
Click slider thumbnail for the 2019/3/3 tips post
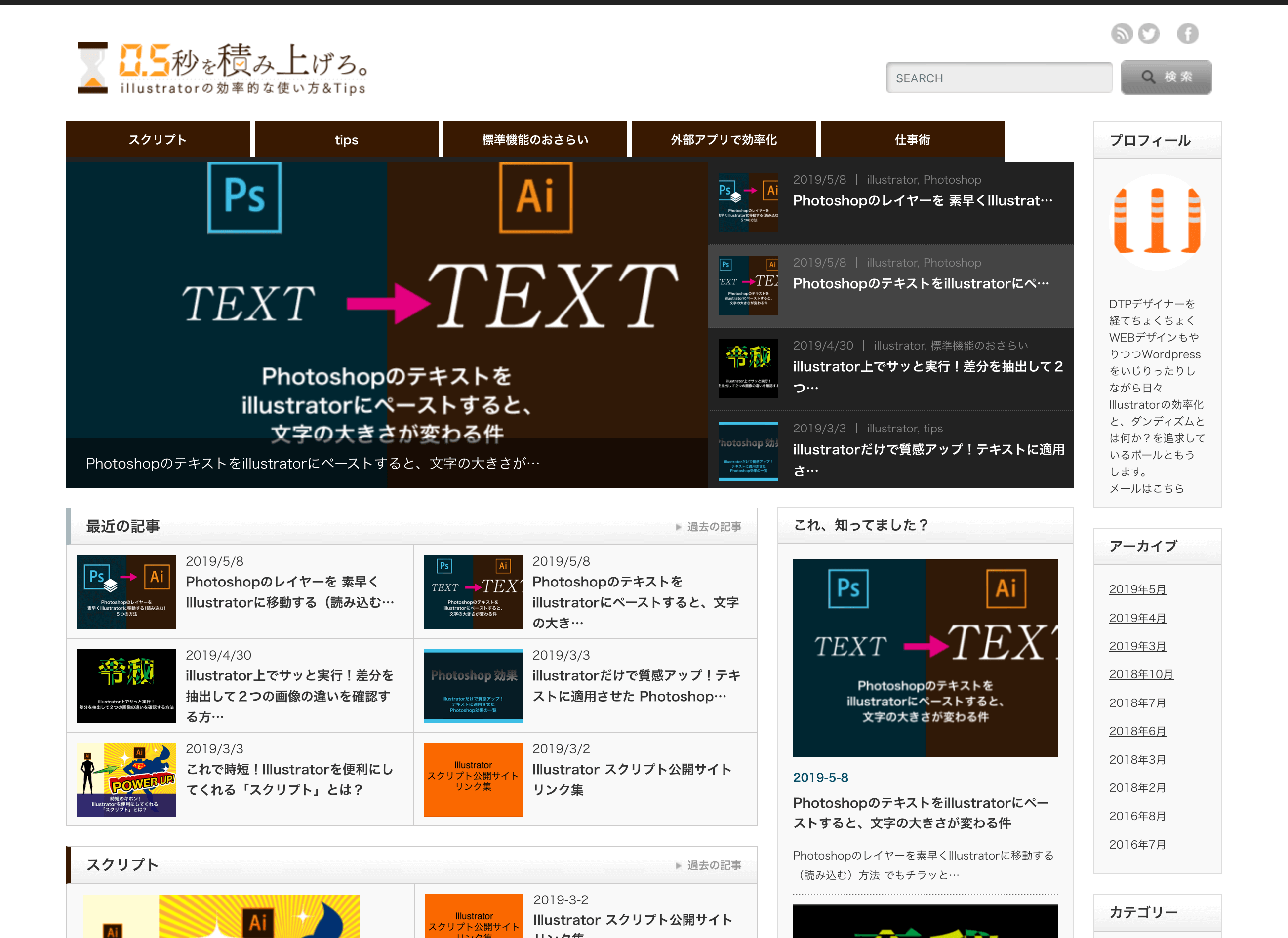point(749,451)
